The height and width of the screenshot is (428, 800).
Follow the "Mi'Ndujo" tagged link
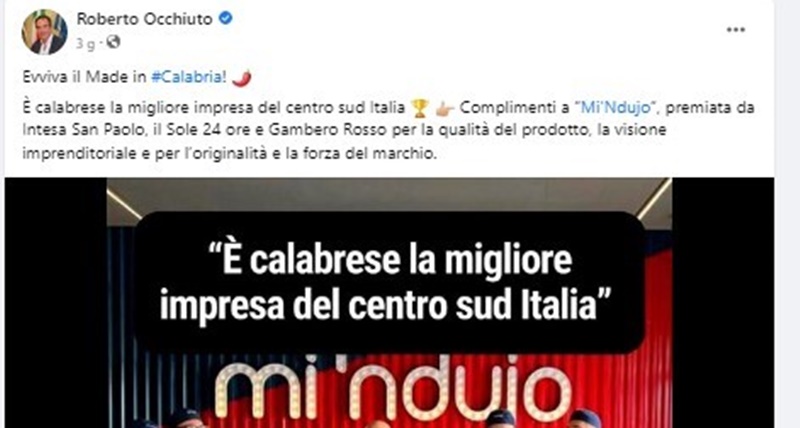coord(616,108)
